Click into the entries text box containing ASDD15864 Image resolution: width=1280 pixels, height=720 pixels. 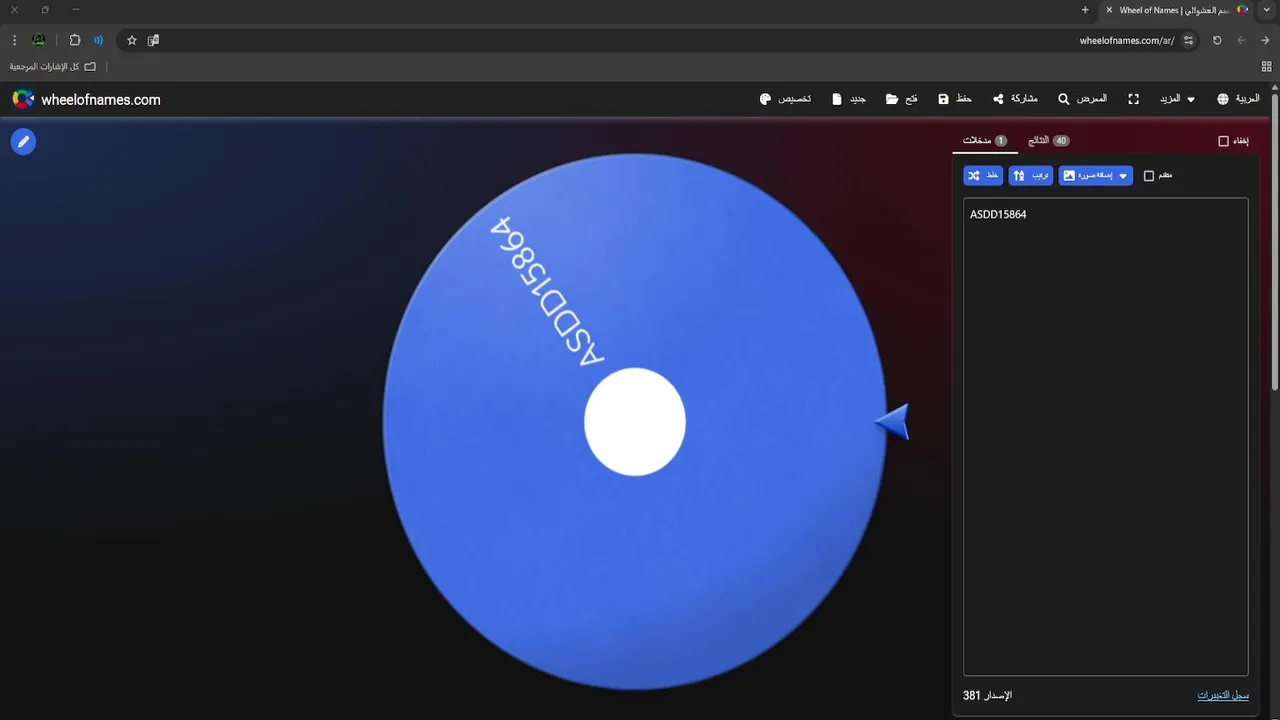coord(1105,436)
